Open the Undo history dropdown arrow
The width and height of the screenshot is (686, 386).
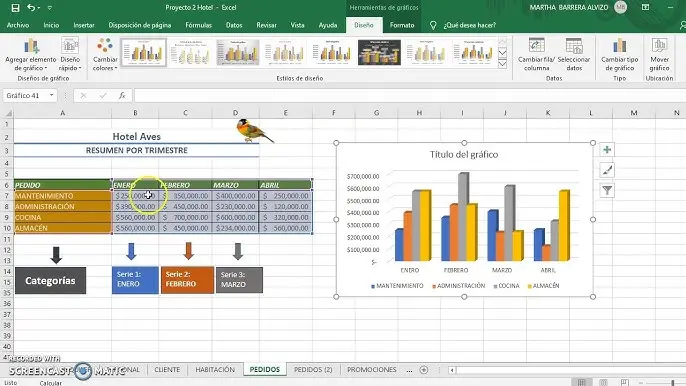tap(39, 8)
